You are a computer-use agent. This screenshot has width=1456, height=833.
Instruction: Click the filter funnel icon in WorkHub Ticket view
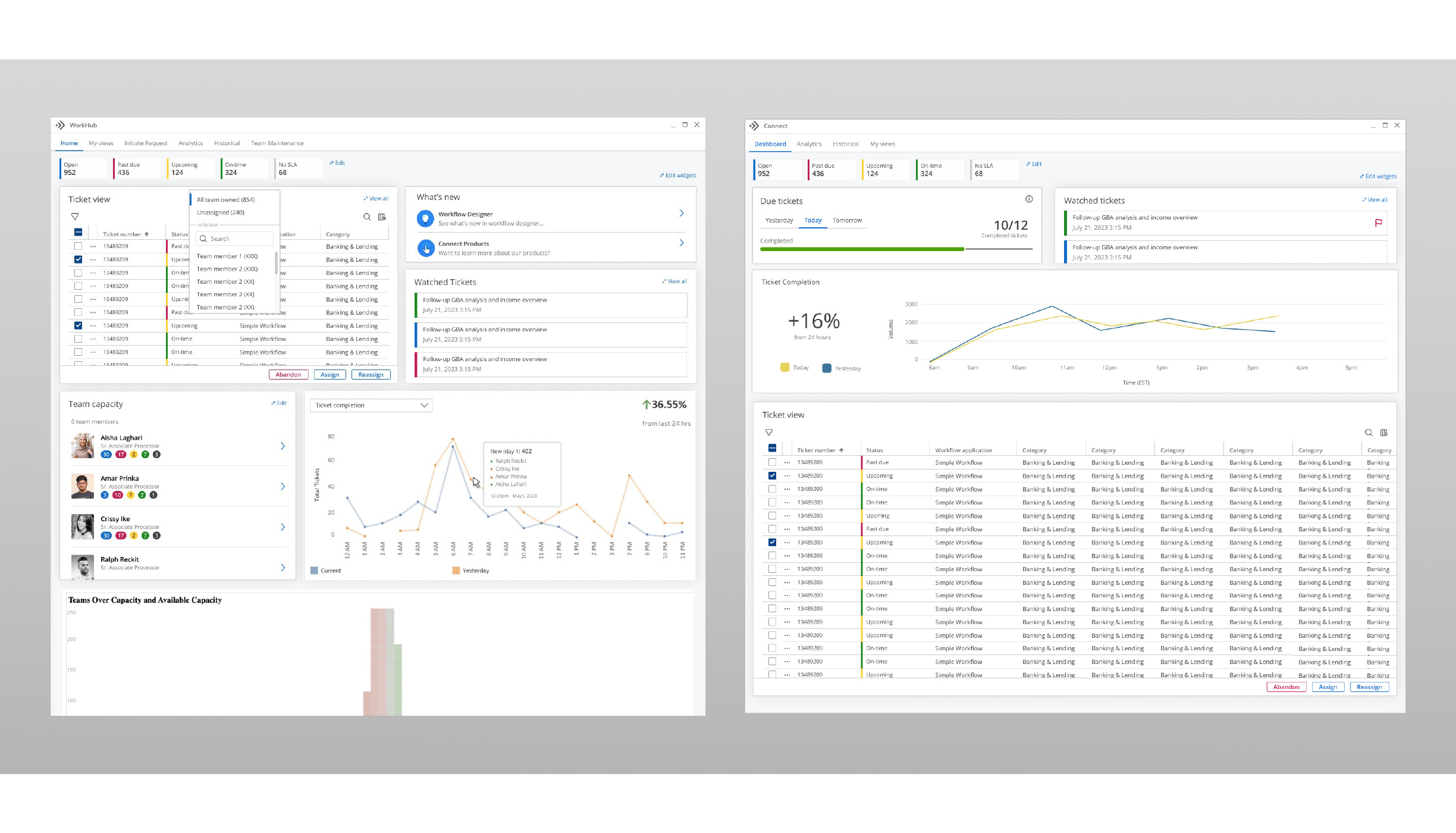coord(75,217)
